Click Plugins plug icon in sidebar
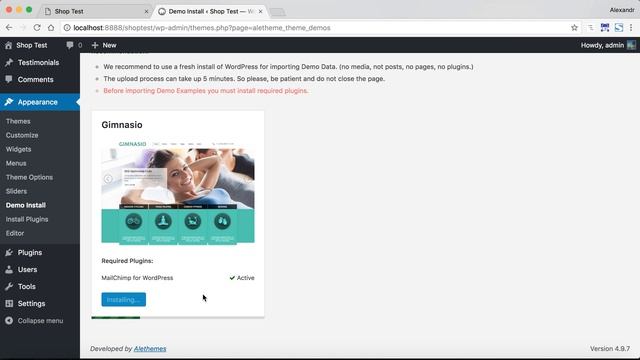This screenshot has height=360, width=640. (9, 253)
